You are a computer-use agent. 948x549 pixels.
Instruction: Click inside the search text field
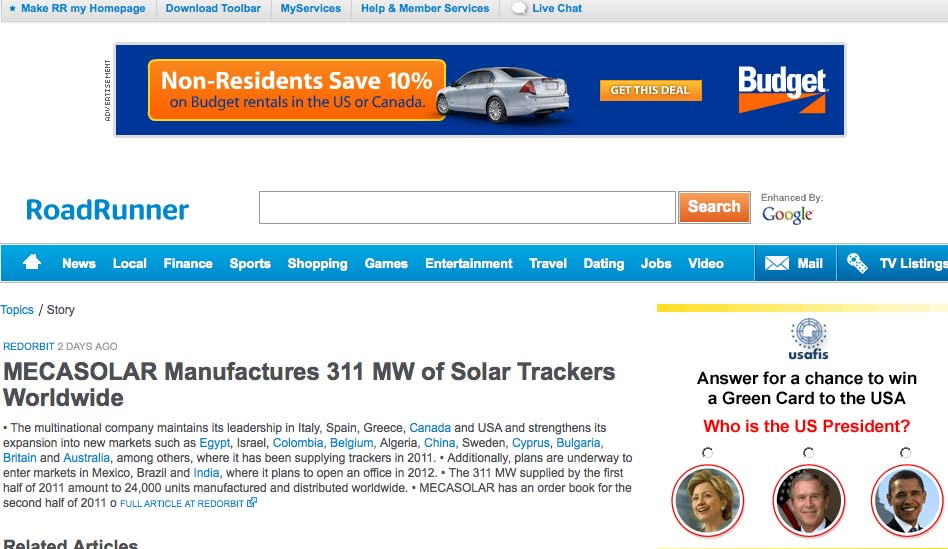click(x=467, y=207)
